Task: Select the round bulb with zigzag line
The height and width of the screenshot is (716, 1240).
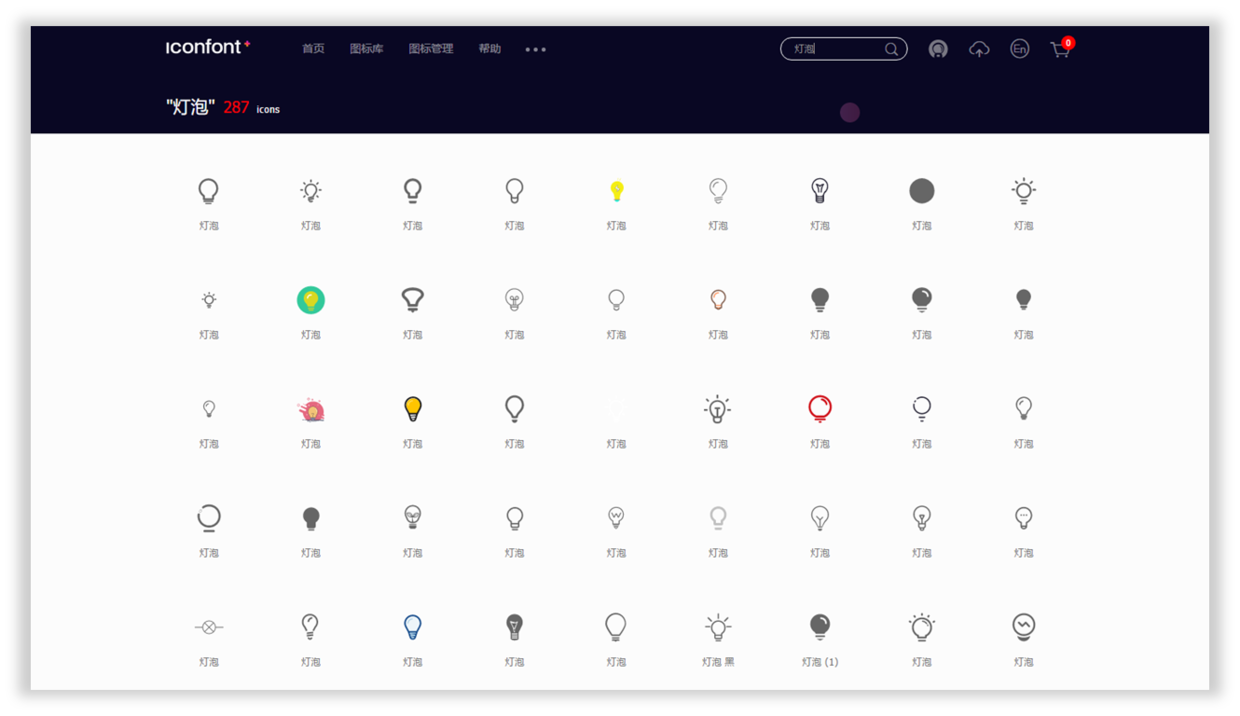Action: tap(1024, 626)
